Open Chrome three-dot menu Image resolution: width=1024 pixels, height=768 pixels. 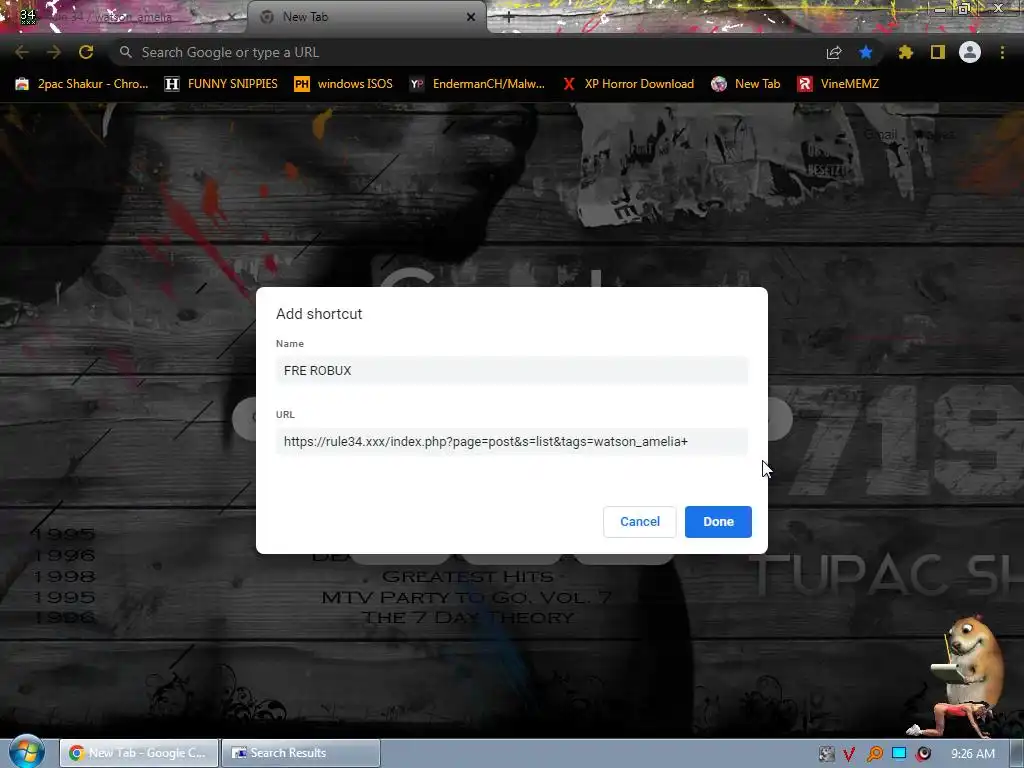(x=1002, y=52)
